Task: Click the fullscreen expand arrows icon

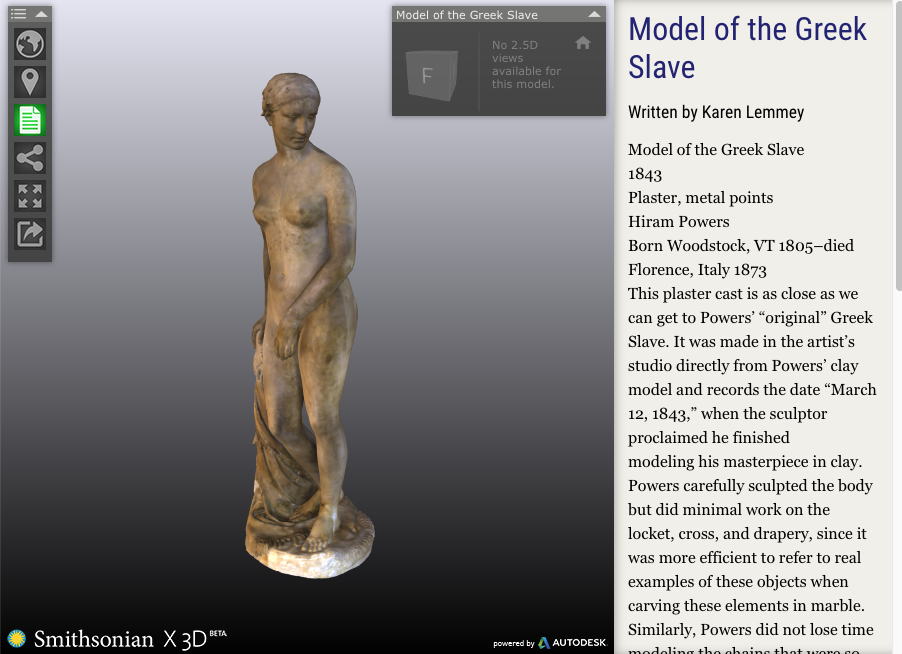Action: [x=30, y=196]
